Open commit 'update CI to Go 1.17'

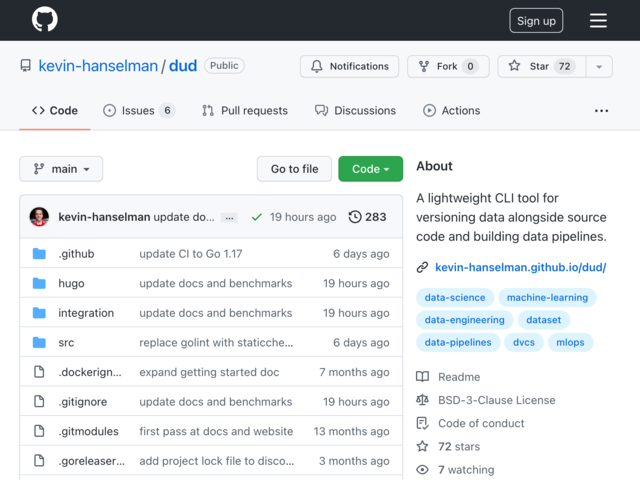coord(191,253)
